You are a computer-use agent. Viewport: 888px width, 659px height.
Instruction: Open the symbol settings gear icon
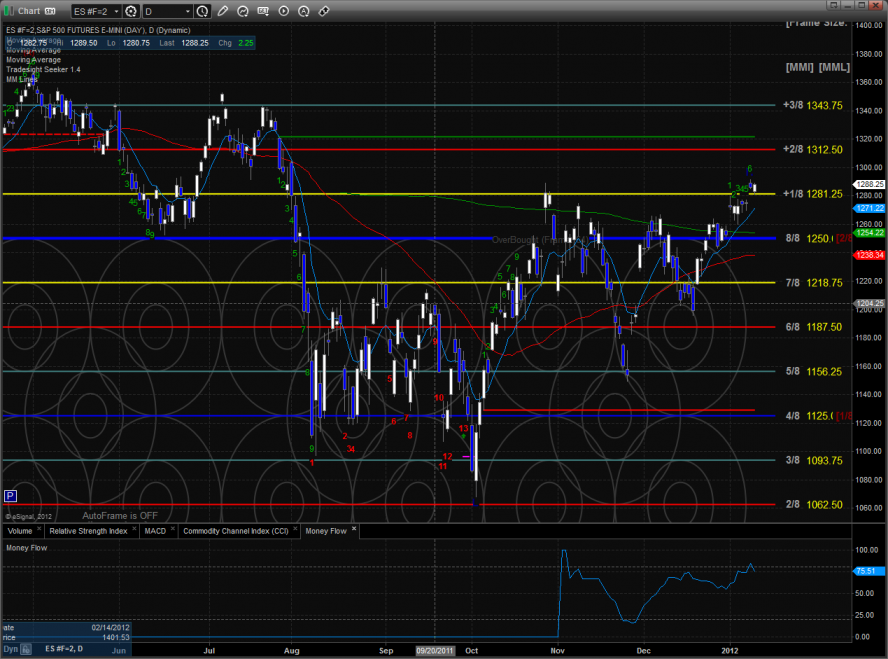(x=132, y=12)
